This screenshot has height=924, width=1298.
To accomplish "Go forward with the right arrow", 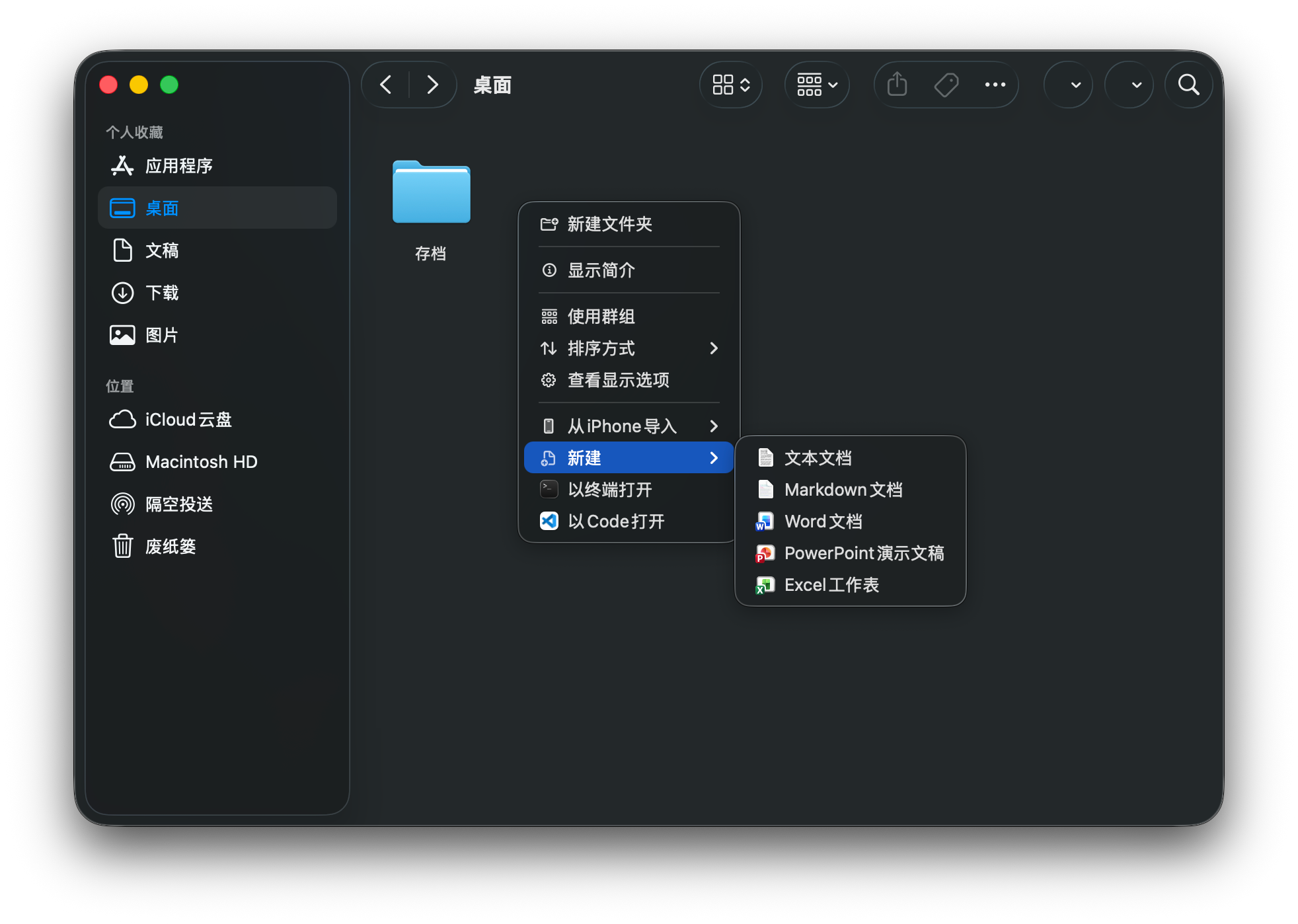I will click(x=432, y=85).
